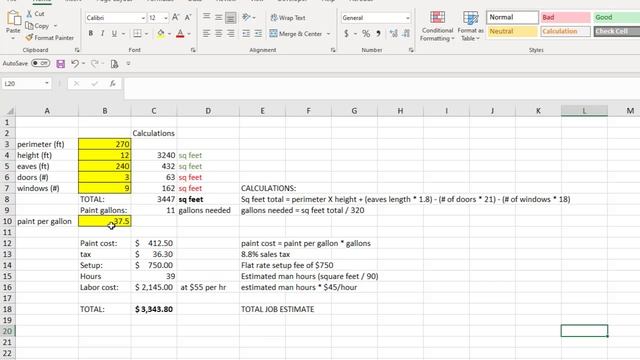
Task: Decrease font size with the small A icon
Action: [188, 18]
